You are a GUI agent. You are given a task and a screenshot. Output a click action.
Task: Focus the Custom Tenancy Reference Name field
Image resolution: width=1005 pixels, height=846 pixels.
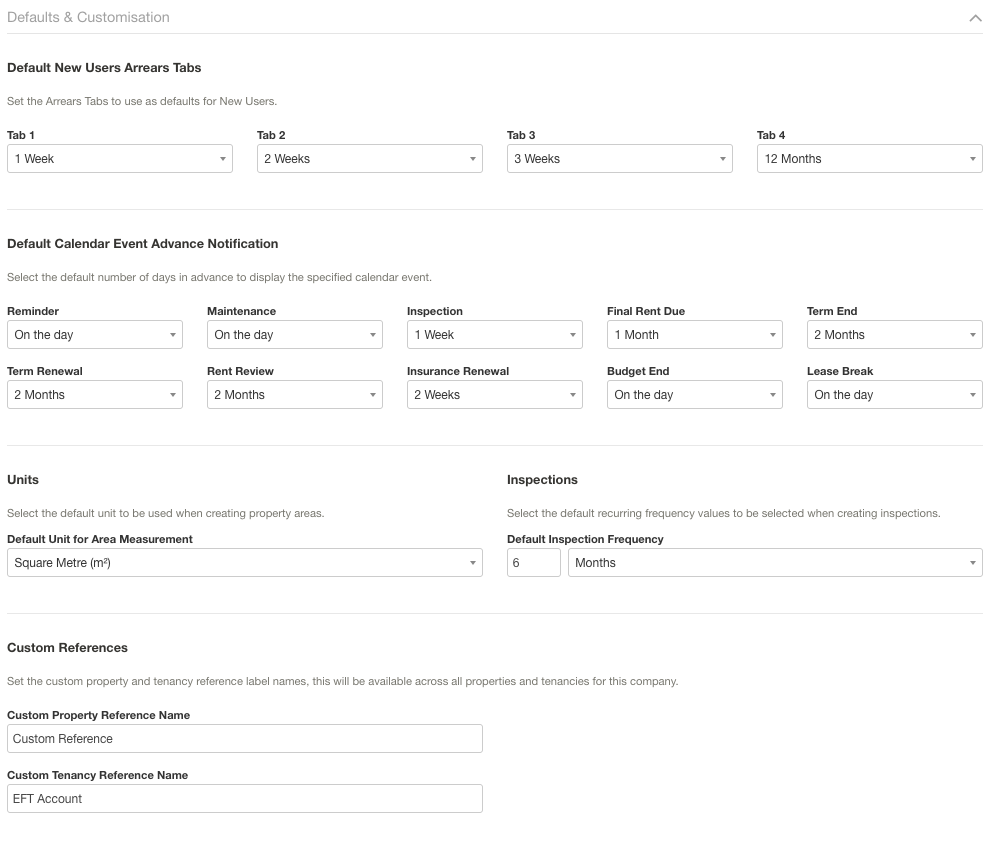244,799
